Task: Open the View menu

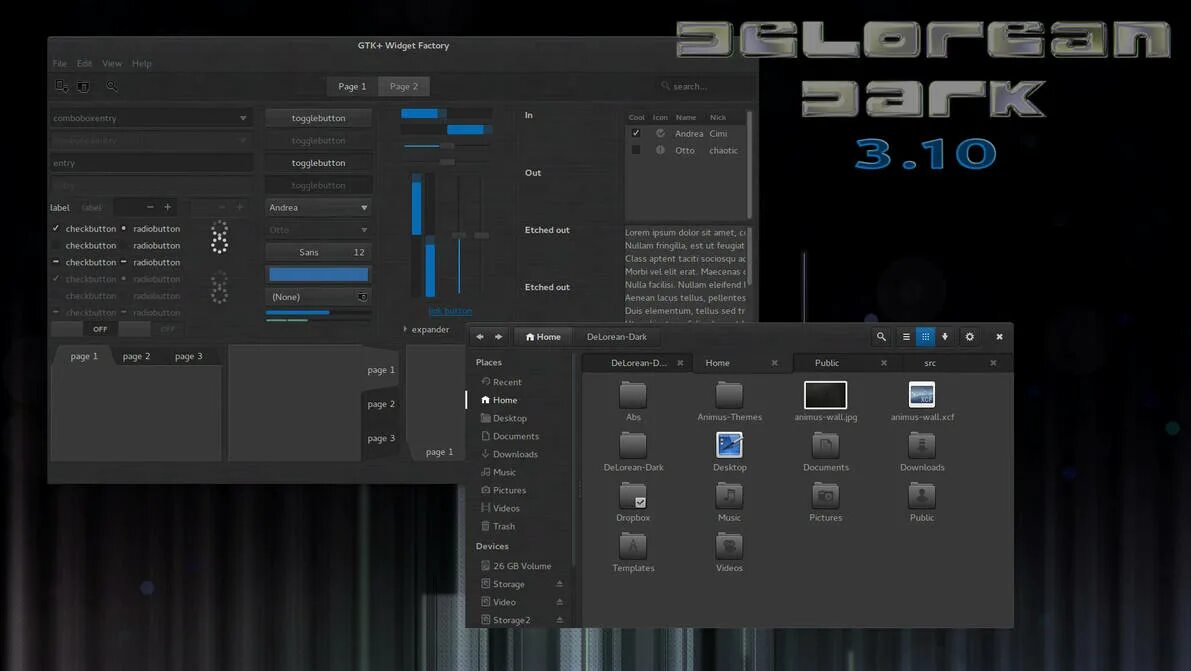Action: pos(112,64)
